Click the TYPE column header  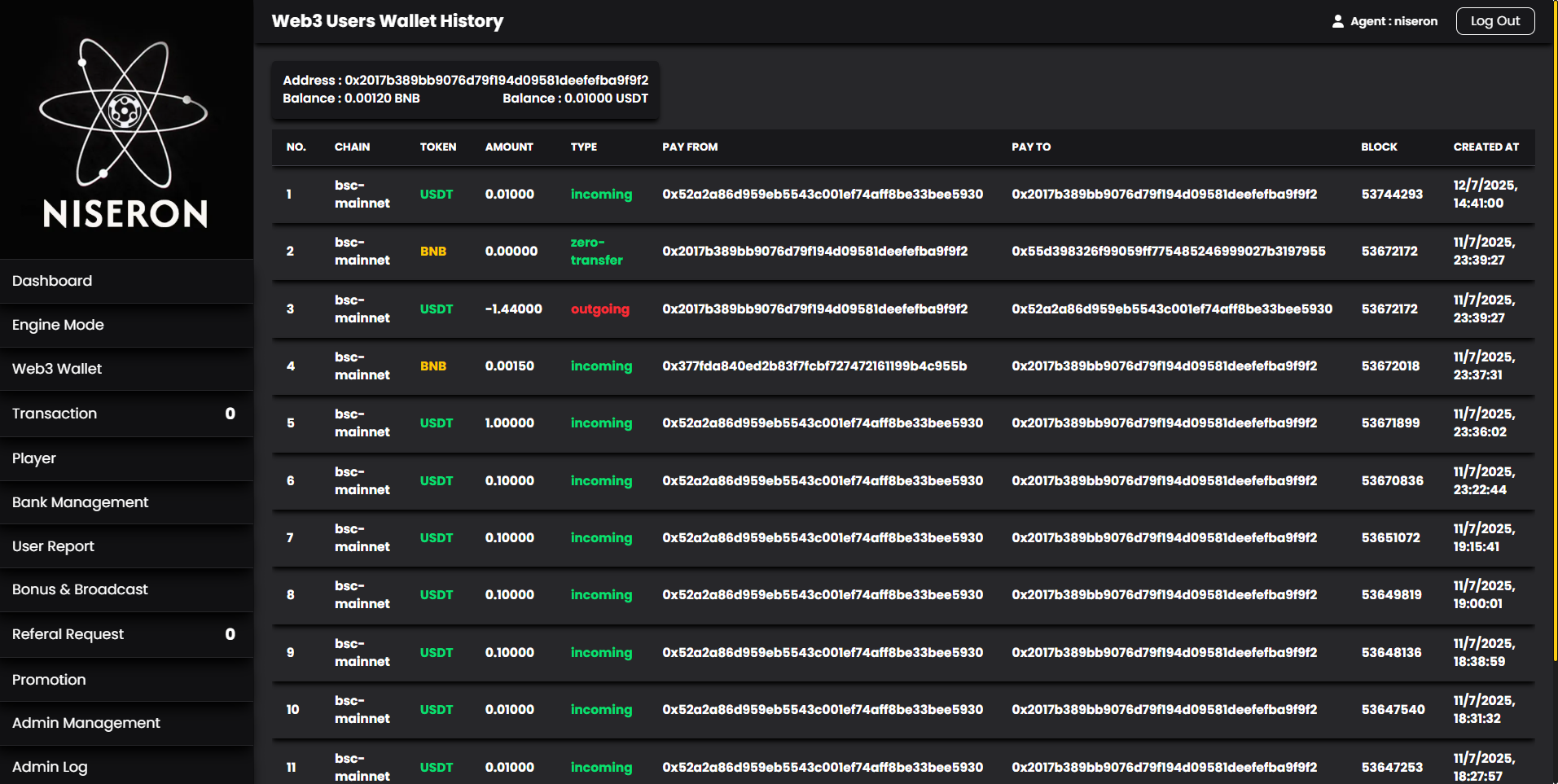pyautogui.click(x=584, y=147)
